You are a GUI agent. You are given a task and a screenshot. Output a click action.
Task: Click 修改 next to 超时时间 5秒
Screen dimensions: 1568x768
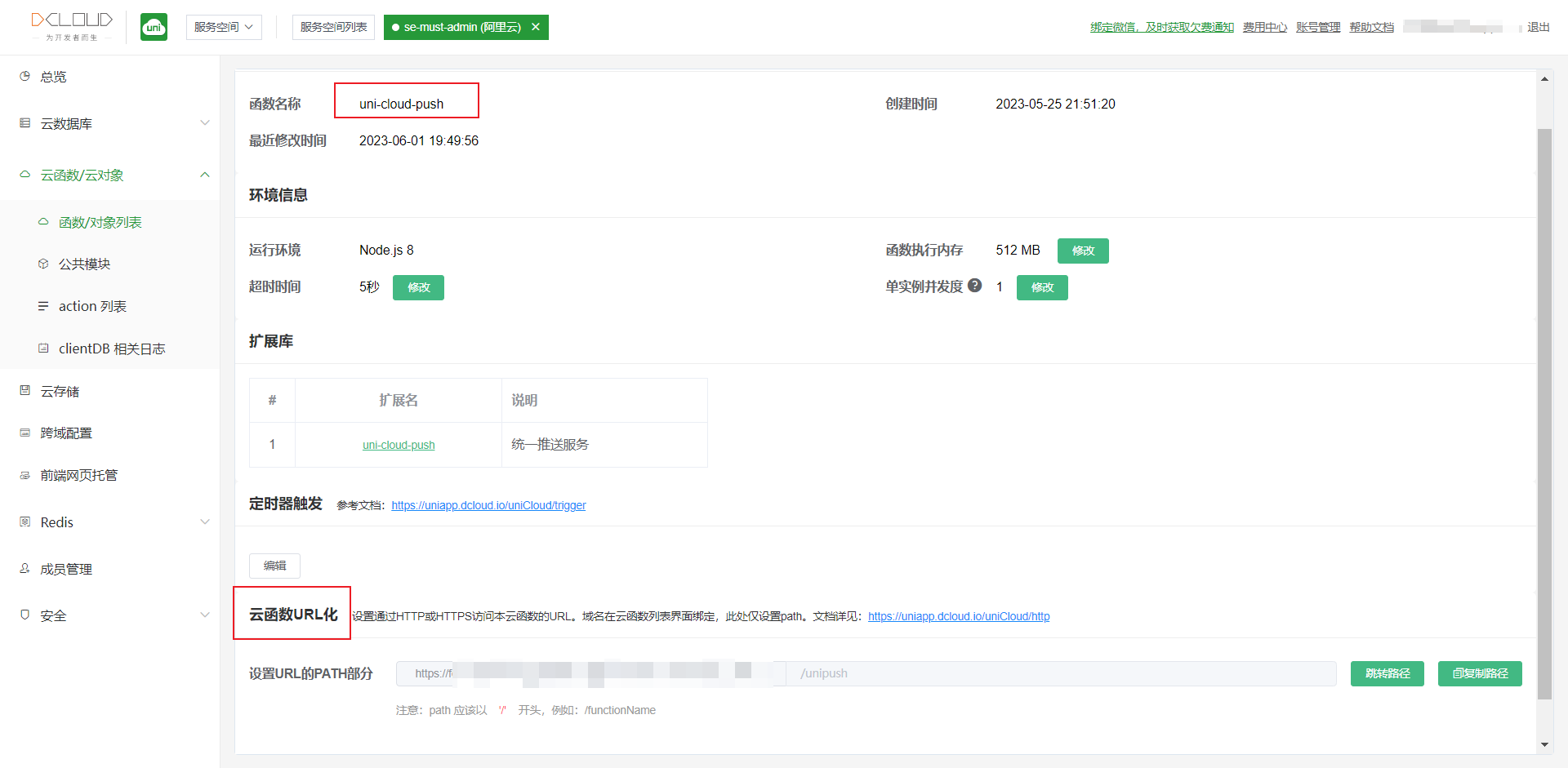coord(418,287)
